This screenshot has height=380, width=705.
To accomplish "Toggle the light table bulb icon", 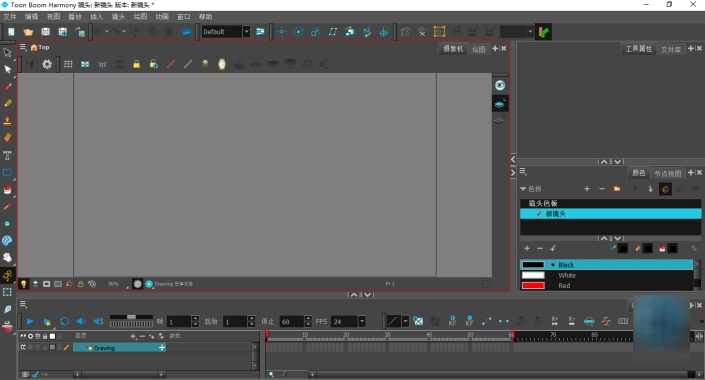I will point(23,284).
